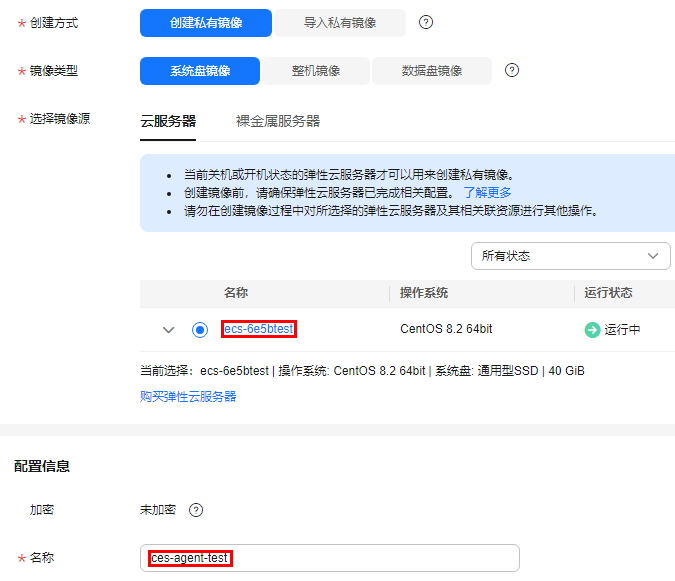675x581 pixels.
Task: Choose 系统盘镜像 image type
Action: tap(200, 71)
